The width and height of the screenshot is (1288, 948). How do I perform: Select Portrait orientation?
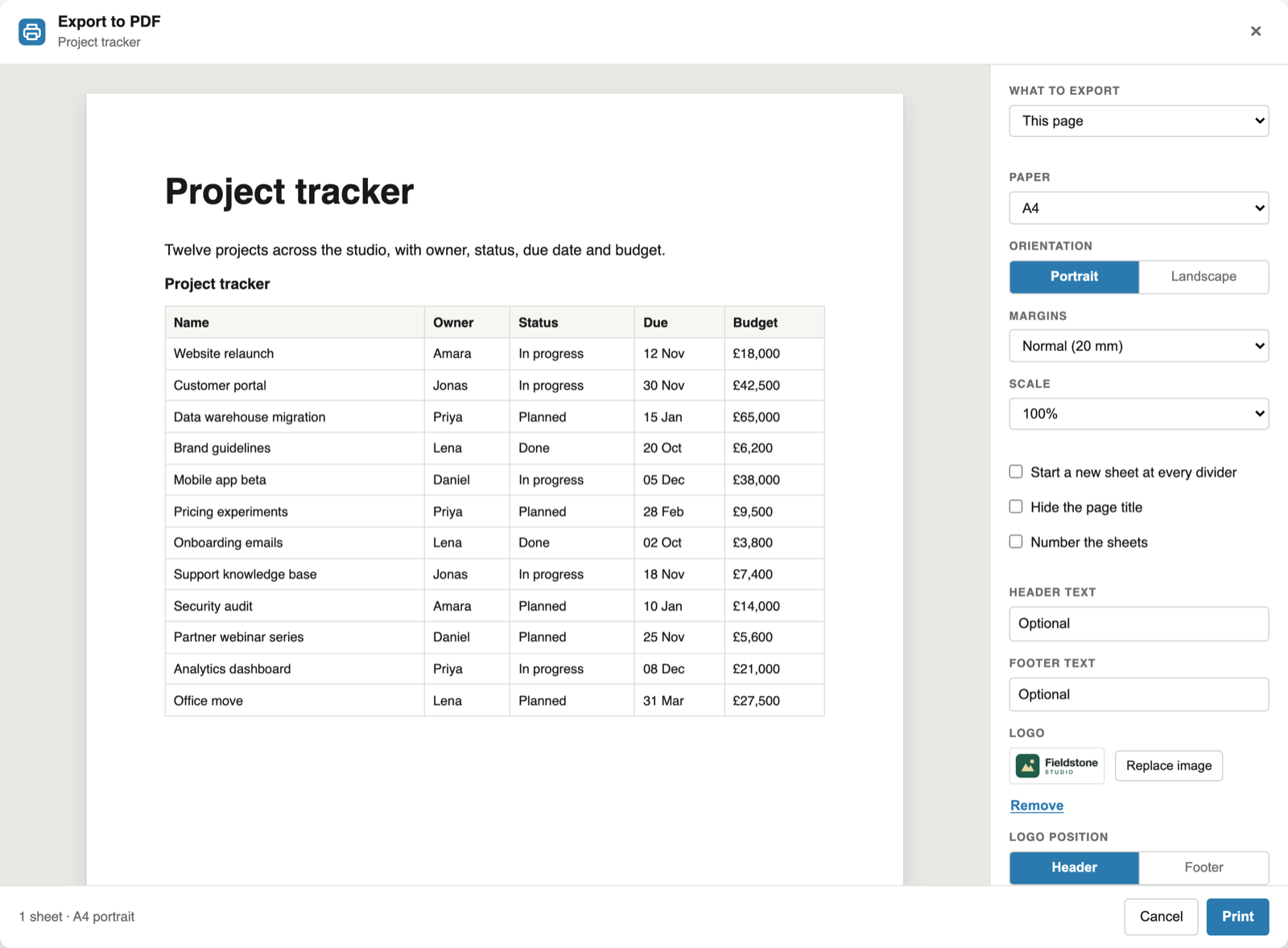pos(1074,277)
